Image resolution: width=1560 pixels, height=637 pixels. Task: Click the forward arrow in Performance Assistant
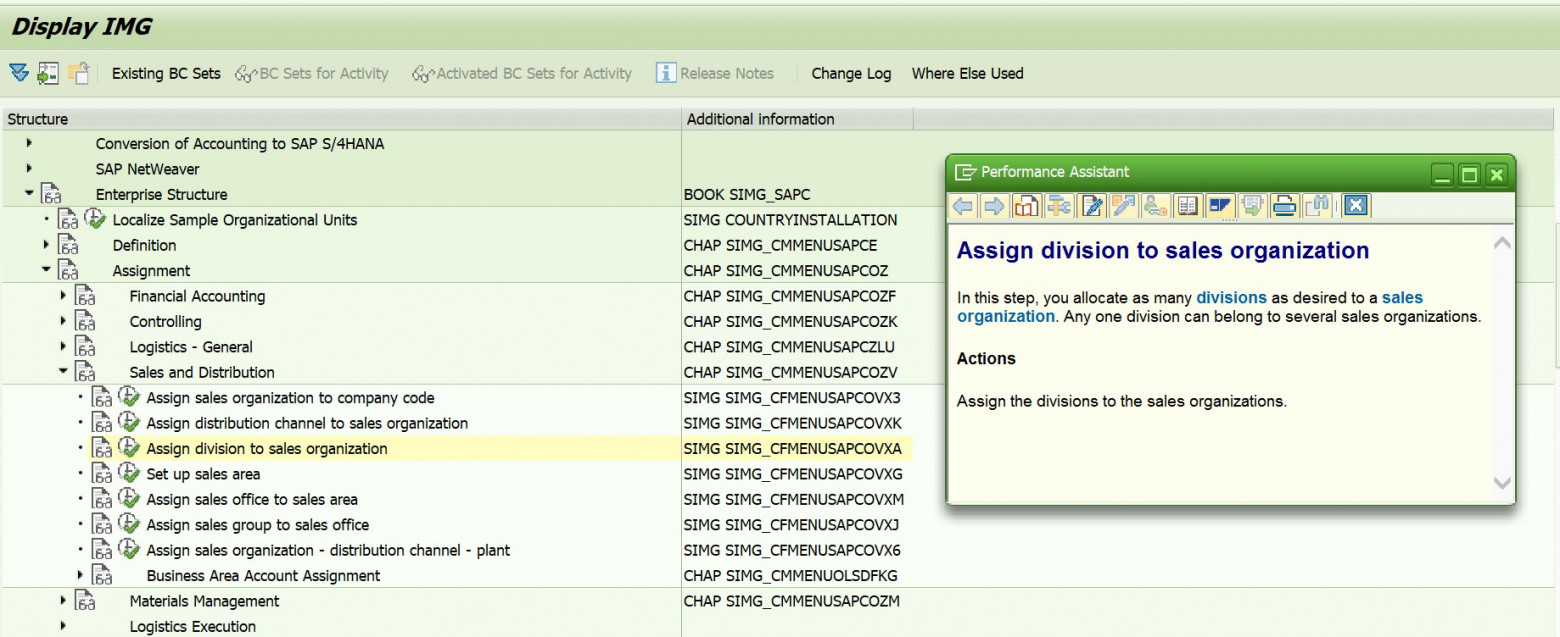click(x=995, y=207)
